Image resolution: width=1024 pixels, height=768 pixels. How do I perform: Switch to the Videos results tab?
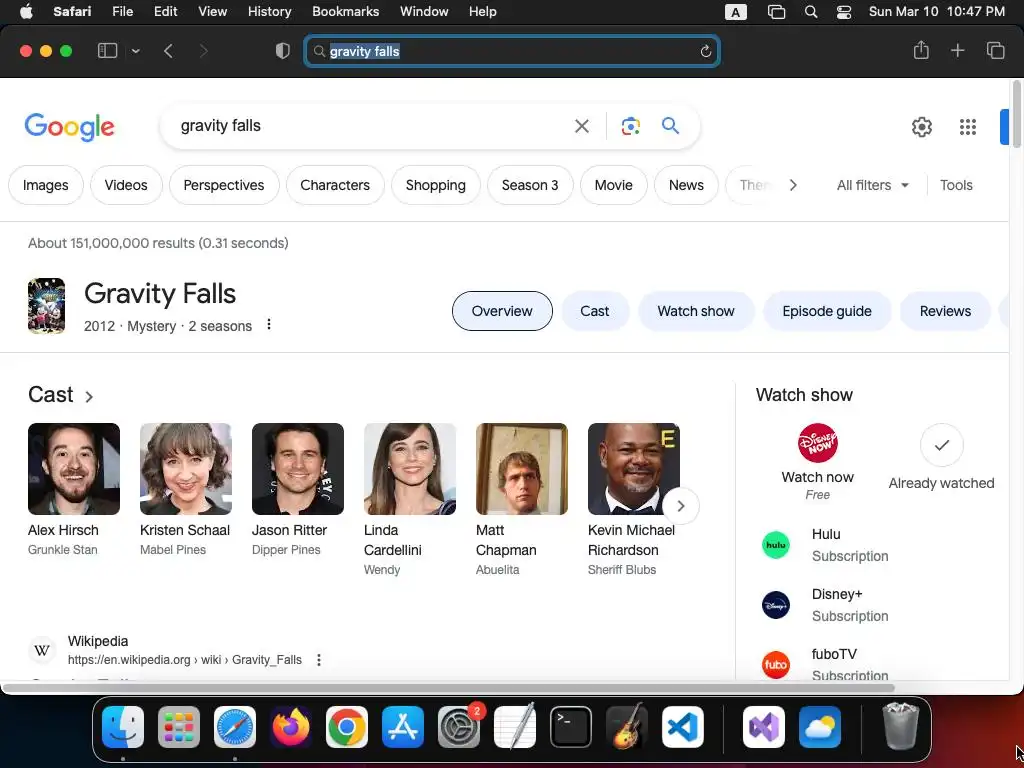pos(126,185)
